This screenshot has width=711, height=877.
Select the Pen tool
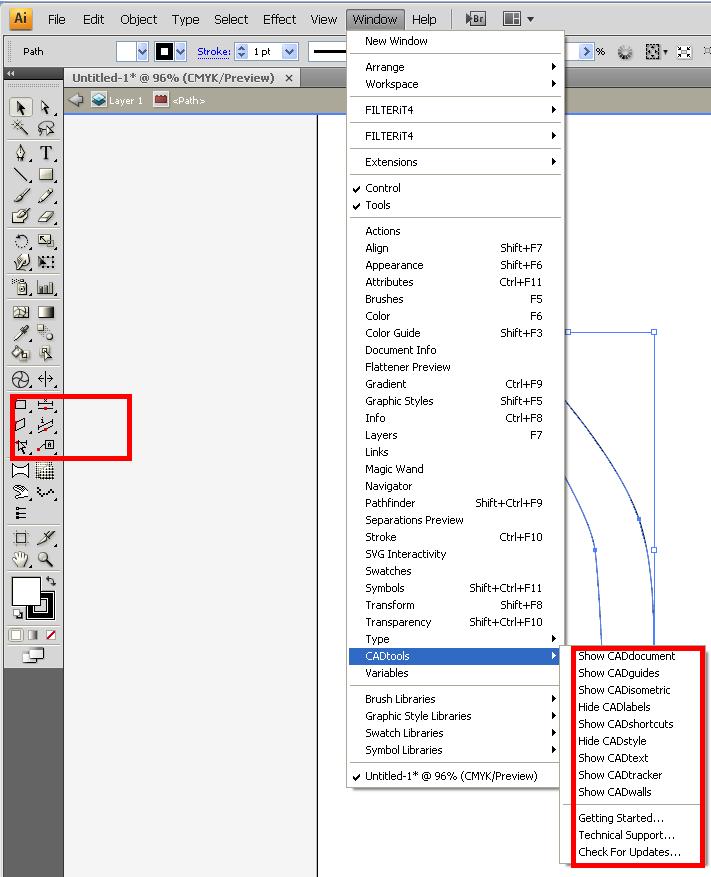point(21,153)
